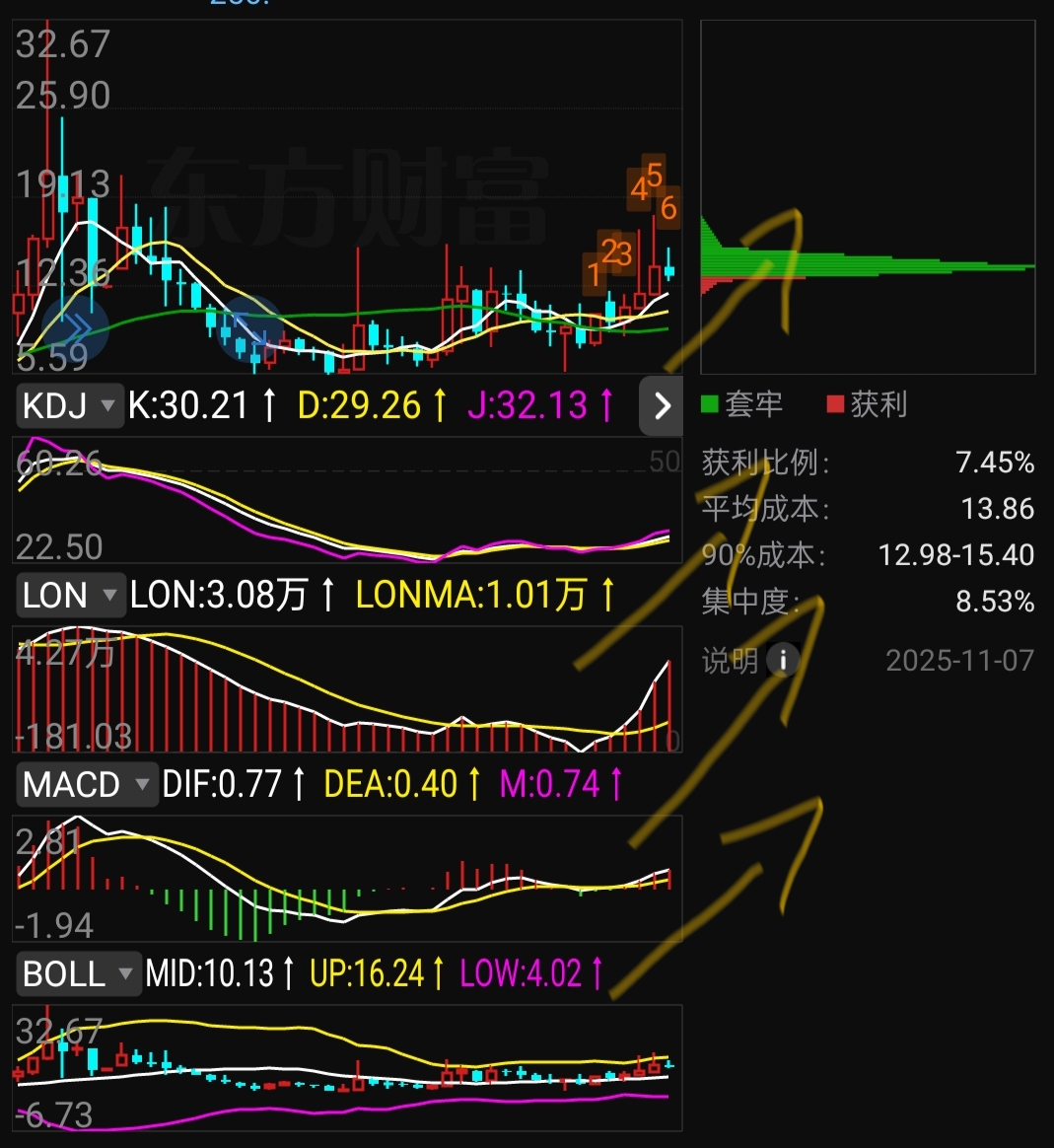Click the right chevron next to KDJ values

click(x=662, y=405)
